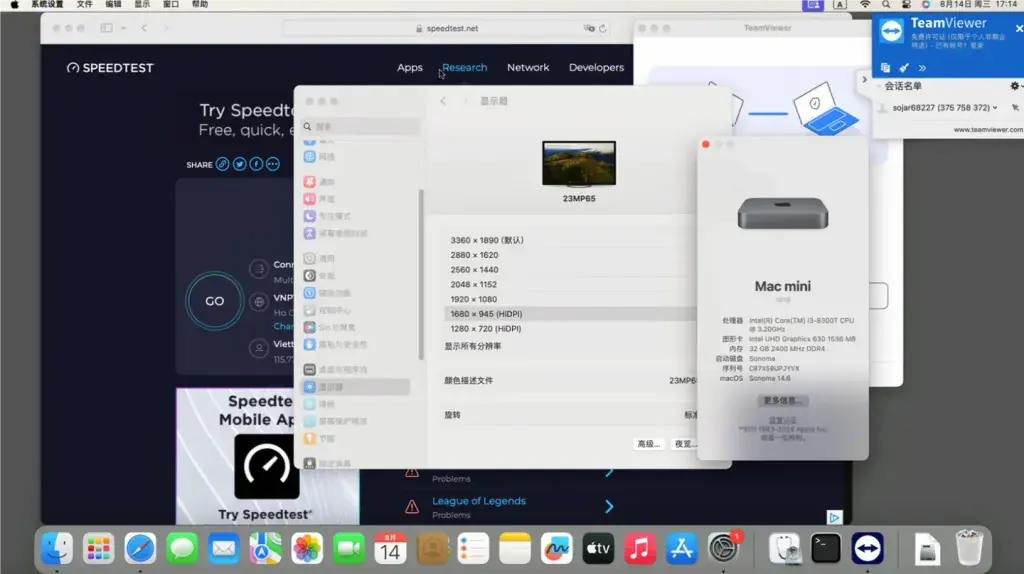This screenshot has height=574, width=1024.
Task: Select 1280 × 720 (HiDPI) resolution
Action: tap(485, 328)
